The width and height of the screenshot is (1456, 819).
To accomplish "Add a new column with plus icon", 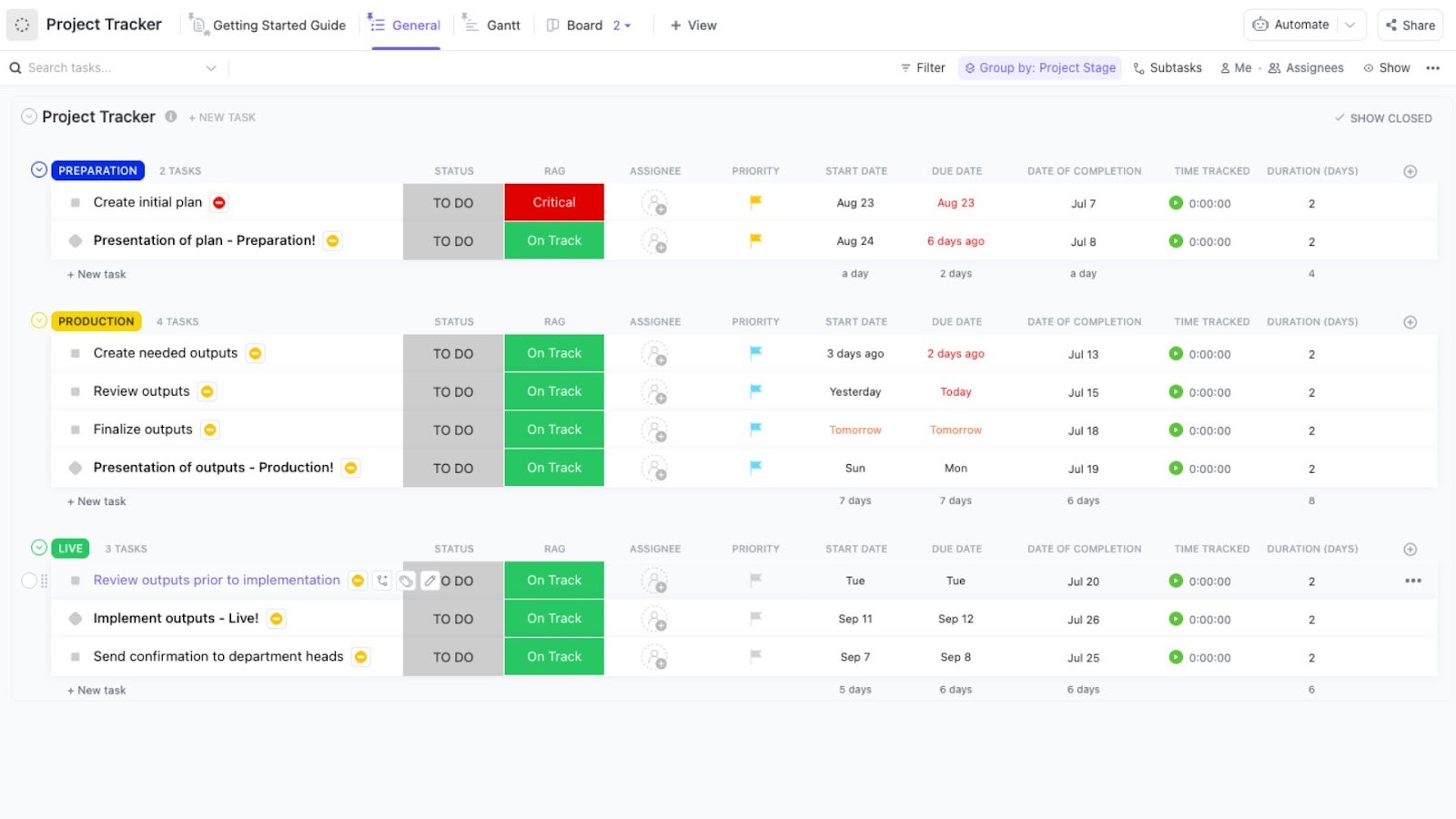I will 1410,170.
